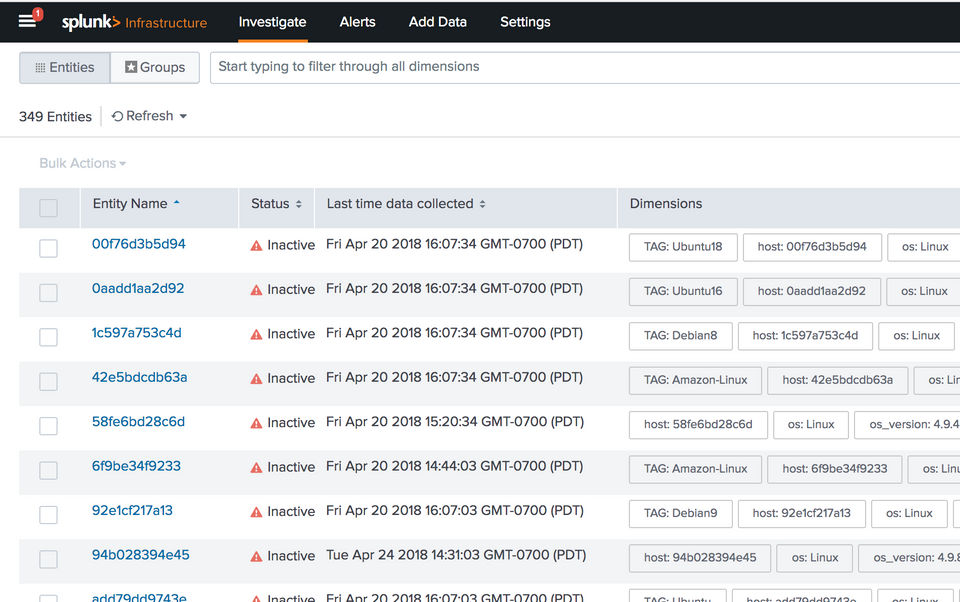Click the circular Refresh icon
This screenshot has width=960, height=602.
point(118,116)
